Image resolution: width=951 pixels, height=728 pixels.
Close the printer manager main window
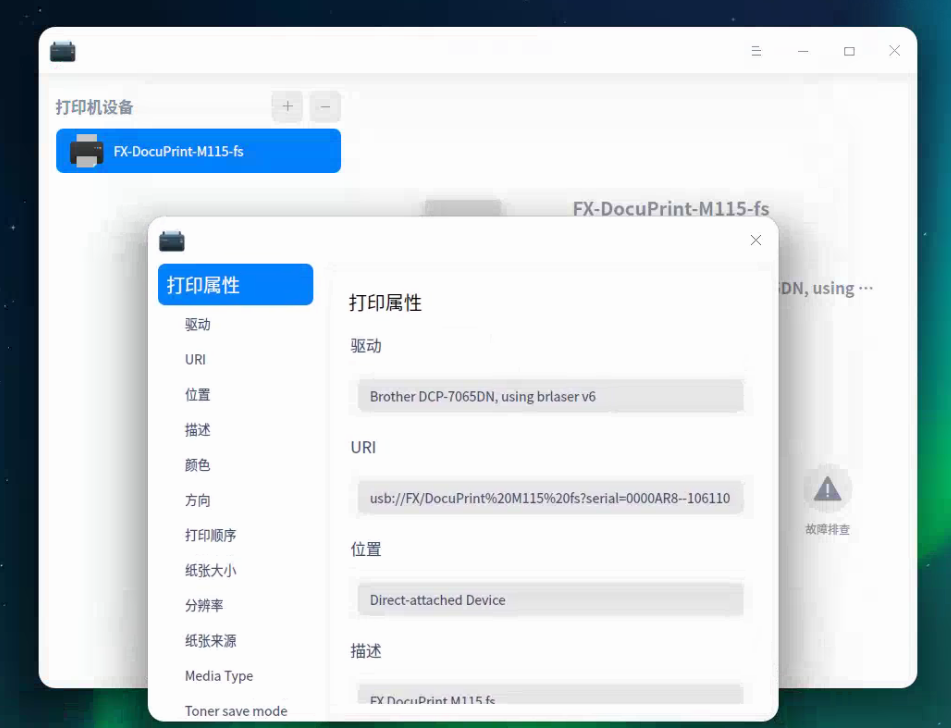pyautogui.click(x=895, y=51)
